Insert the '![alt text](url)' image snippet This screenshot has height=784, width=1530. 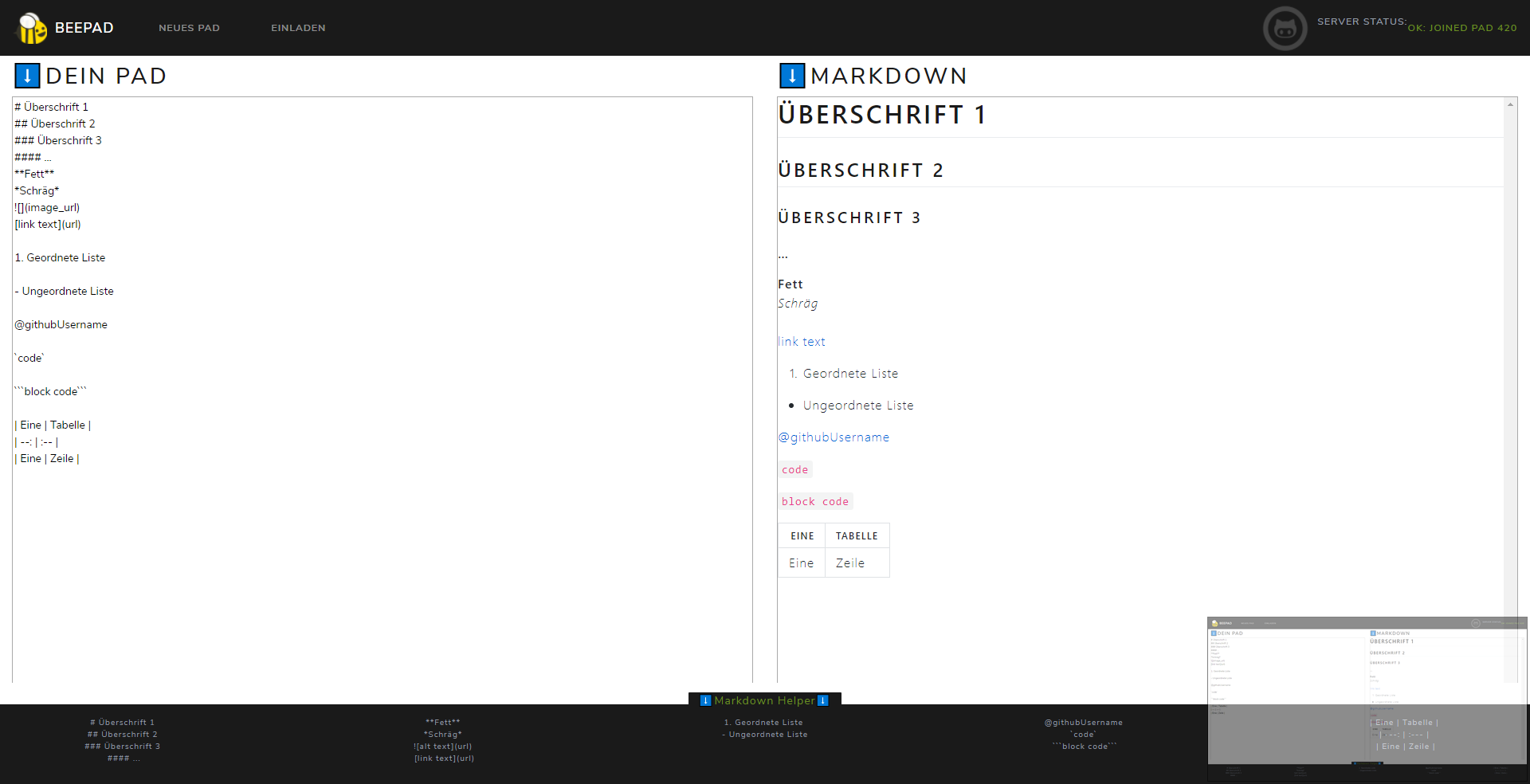coord(444,747)
